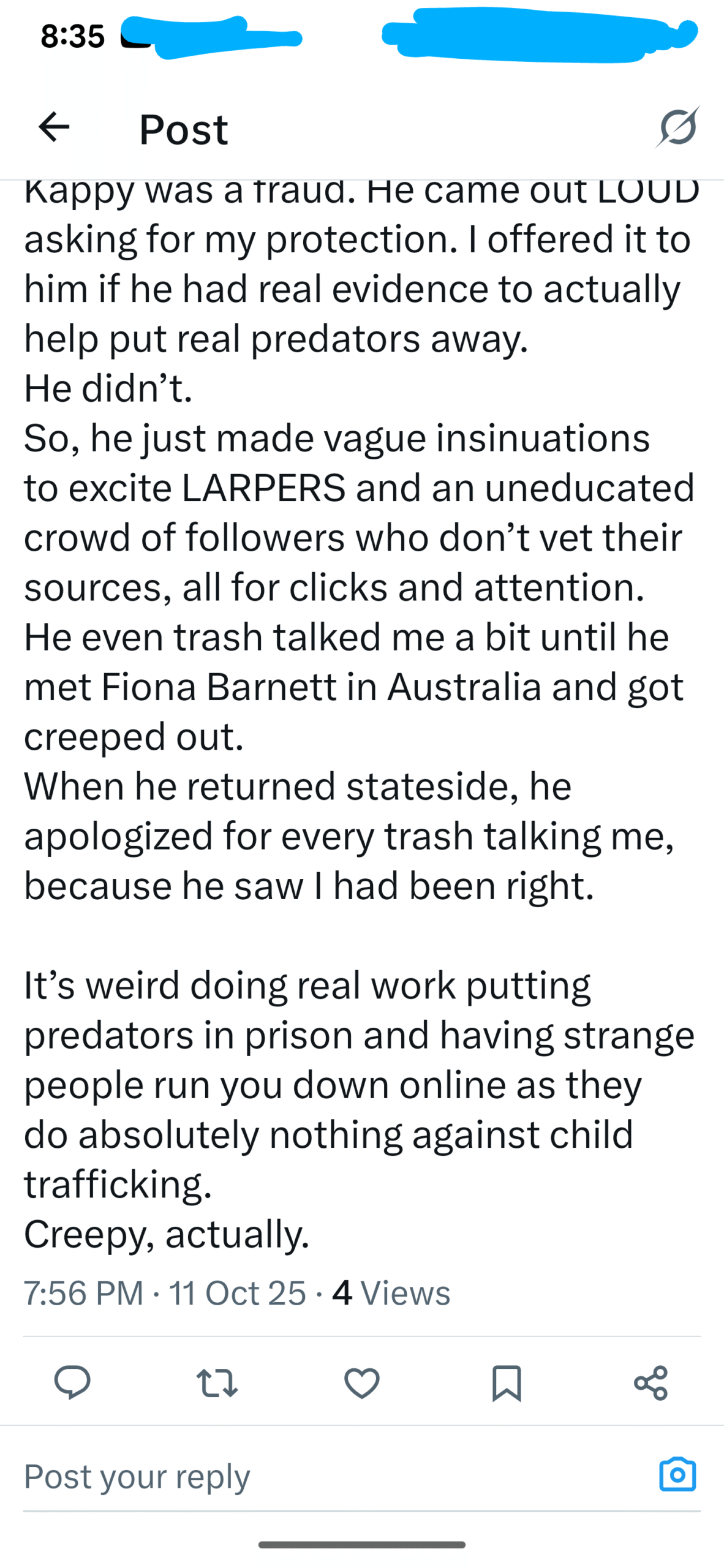The width and height of the screenshot is (724, 1568).
Task: Click the 7:56 PM timestamp
Action: click(x=83, y=1292)
